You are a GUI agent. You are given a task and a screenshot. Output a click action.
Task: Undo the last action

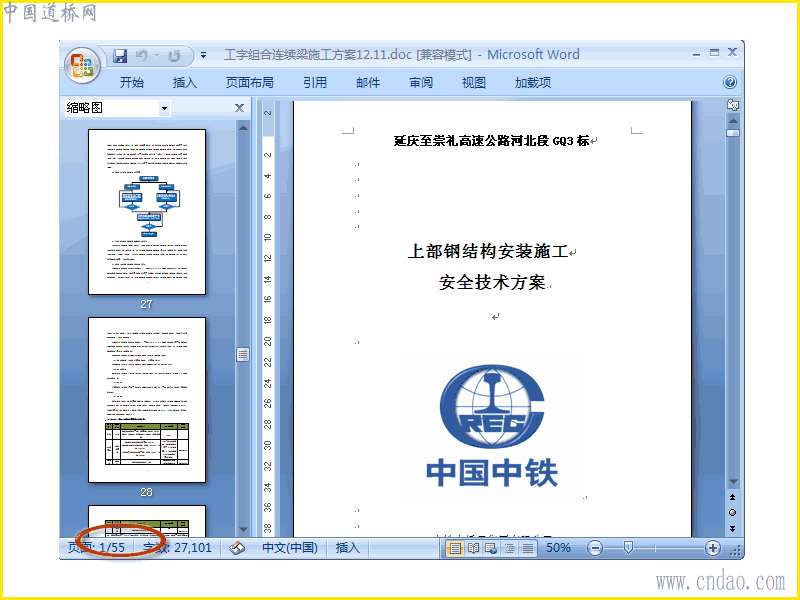(x=142, y=56)
